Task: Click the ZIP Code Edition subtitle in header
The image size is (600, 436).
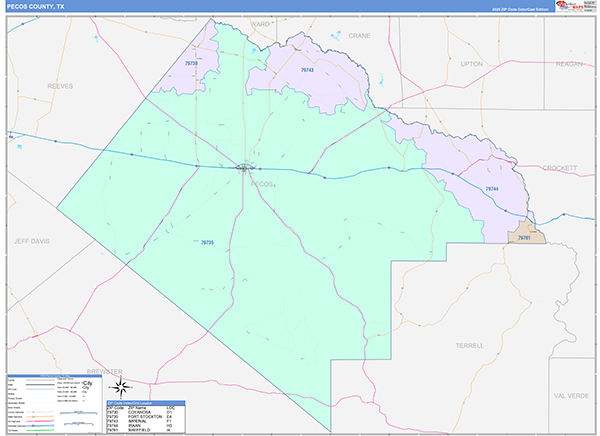Action: tap(520, 9)
